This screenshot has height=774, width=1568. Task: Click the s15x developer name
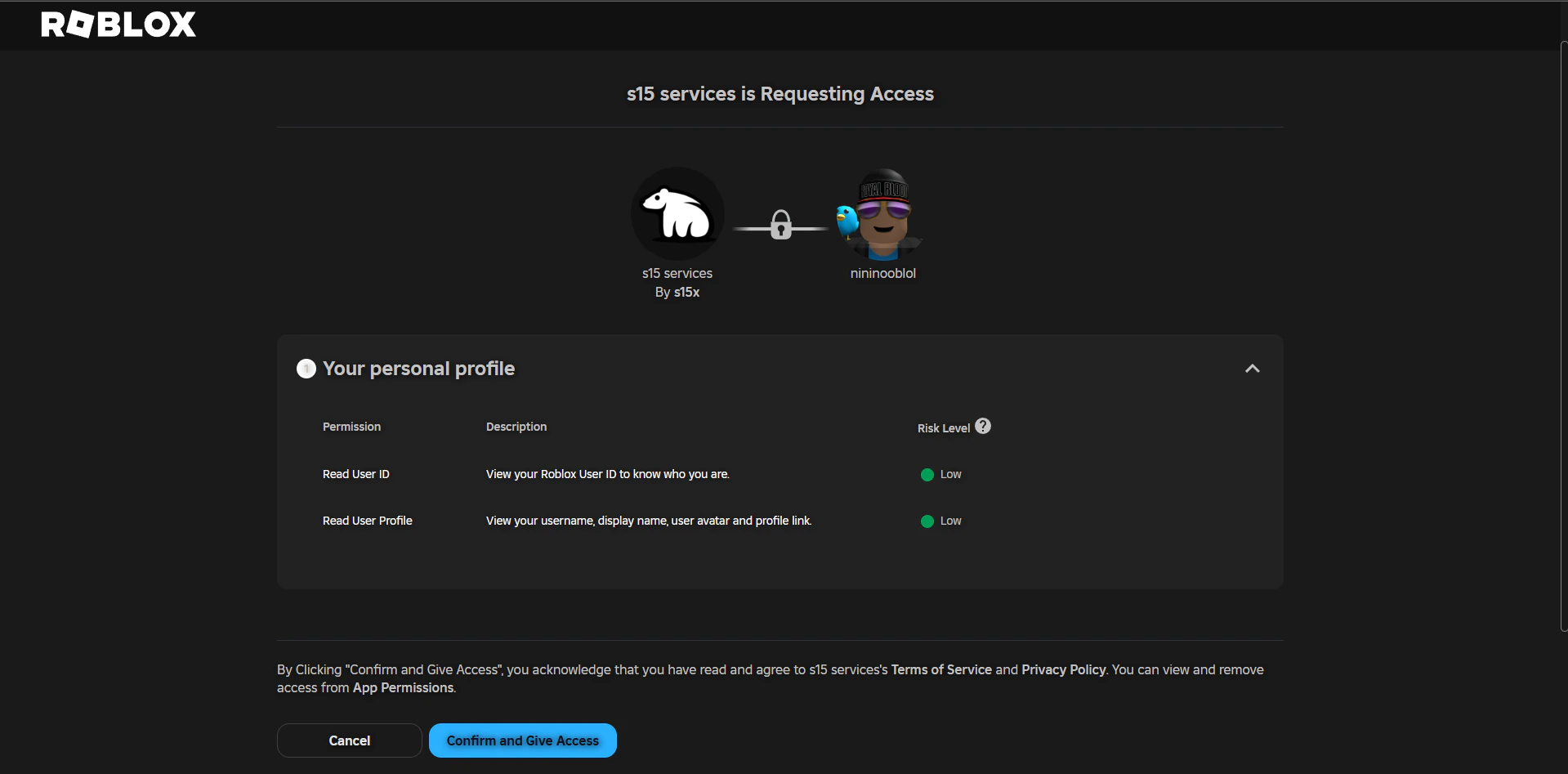686,292
